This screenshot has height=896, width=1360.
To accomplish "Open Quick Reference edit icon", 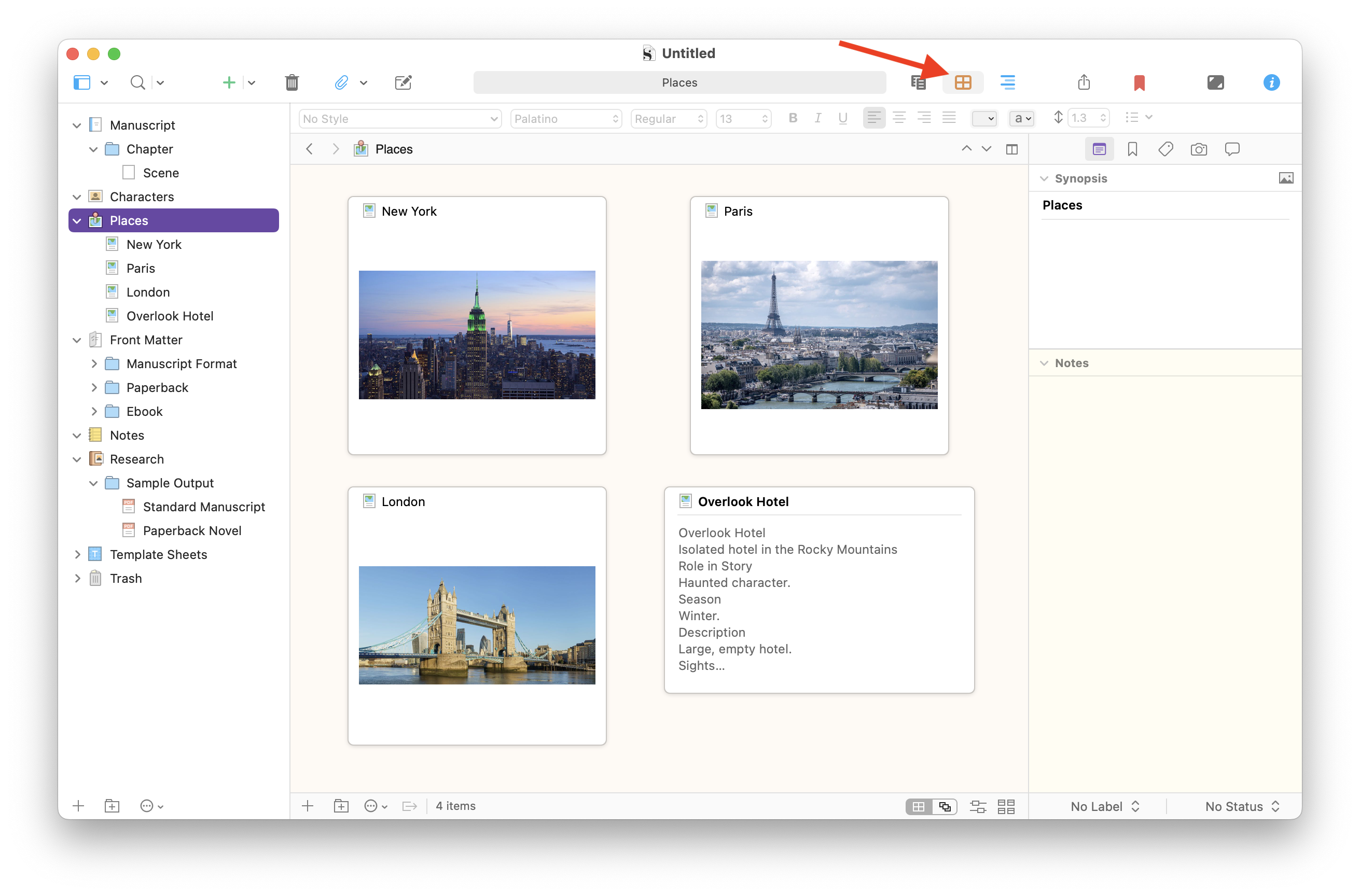I will pyautogui.click(x=403, y=82).
